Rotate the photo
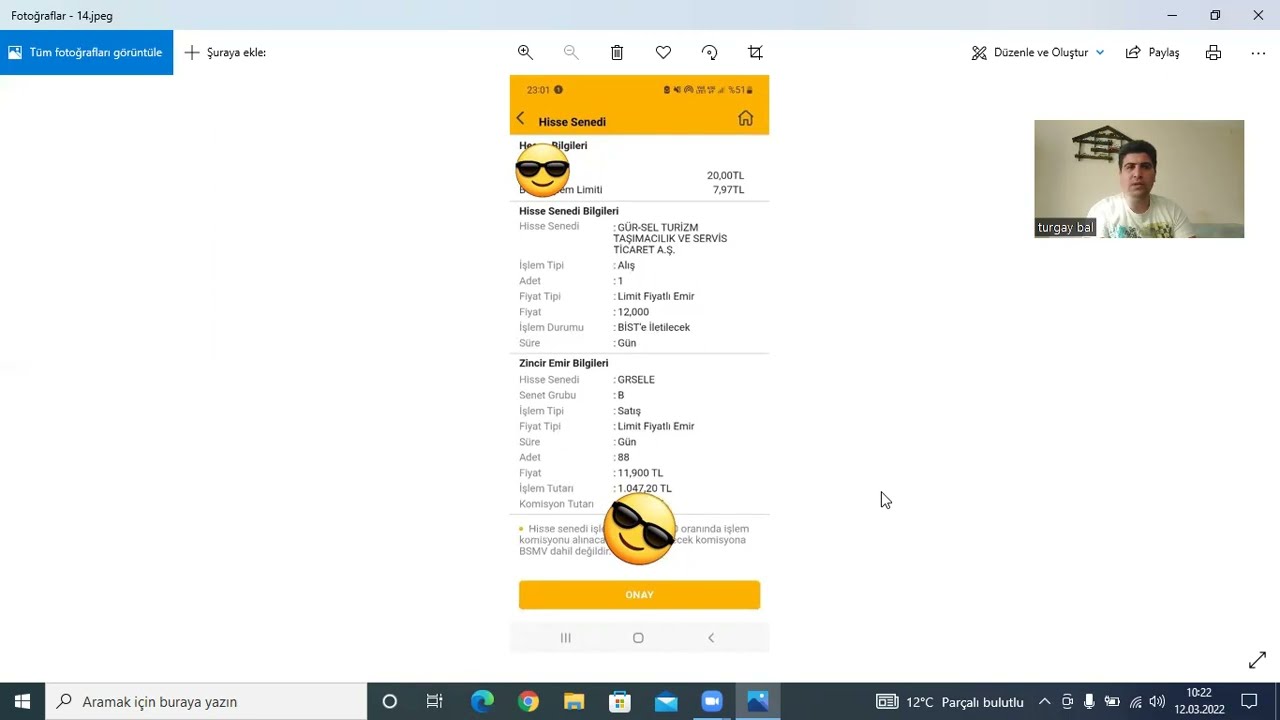1280x720 pixels. (x=709, y=52)
